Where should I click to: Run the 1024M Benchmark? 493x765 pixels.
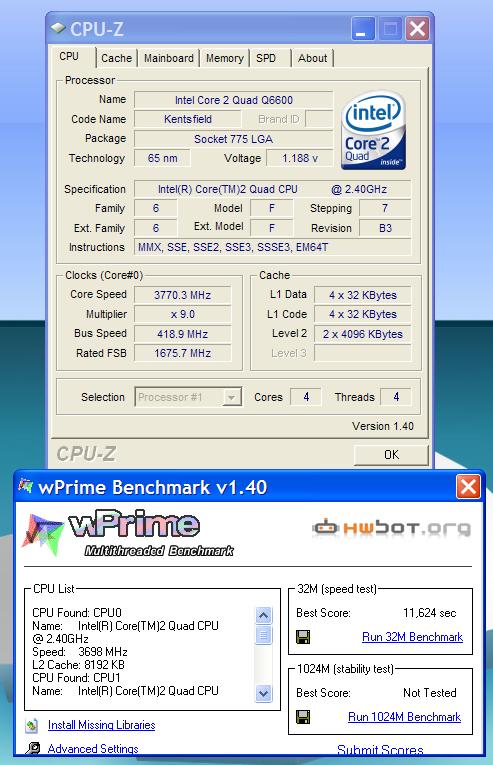pyautogui.click(x=404, y=717)
